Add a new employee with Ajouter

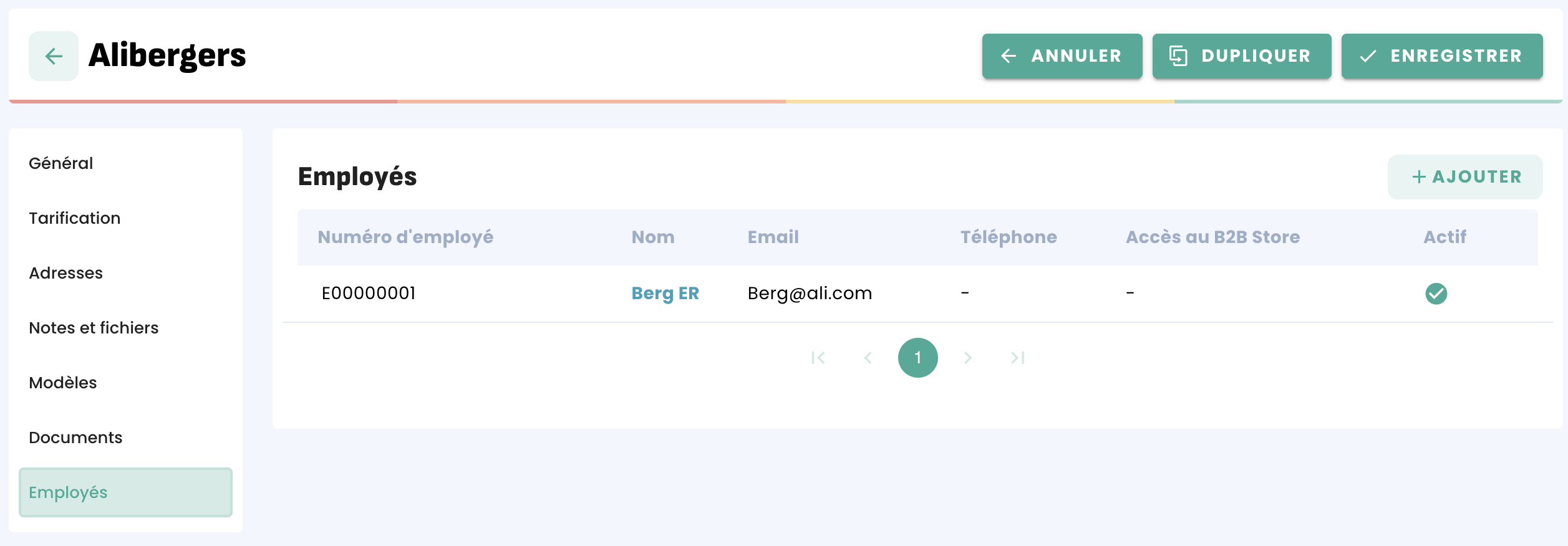point(1464,177)
